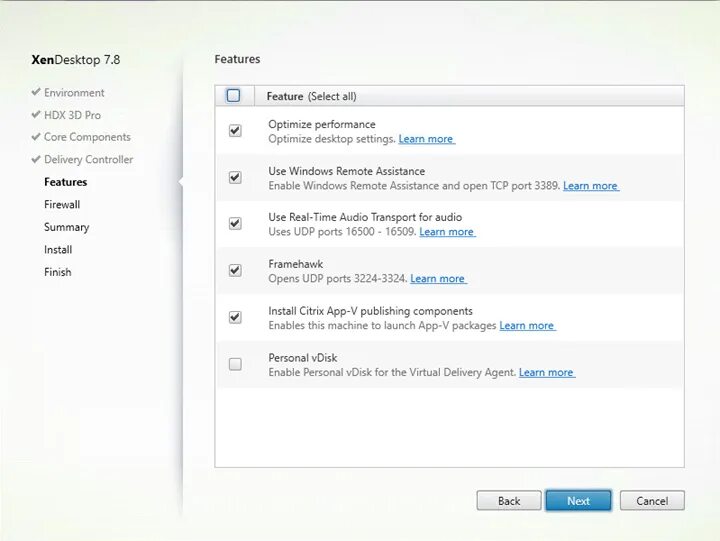Open Learn more link for Framehawk
This screenshot has width=720, height=541.
point(438,278)
